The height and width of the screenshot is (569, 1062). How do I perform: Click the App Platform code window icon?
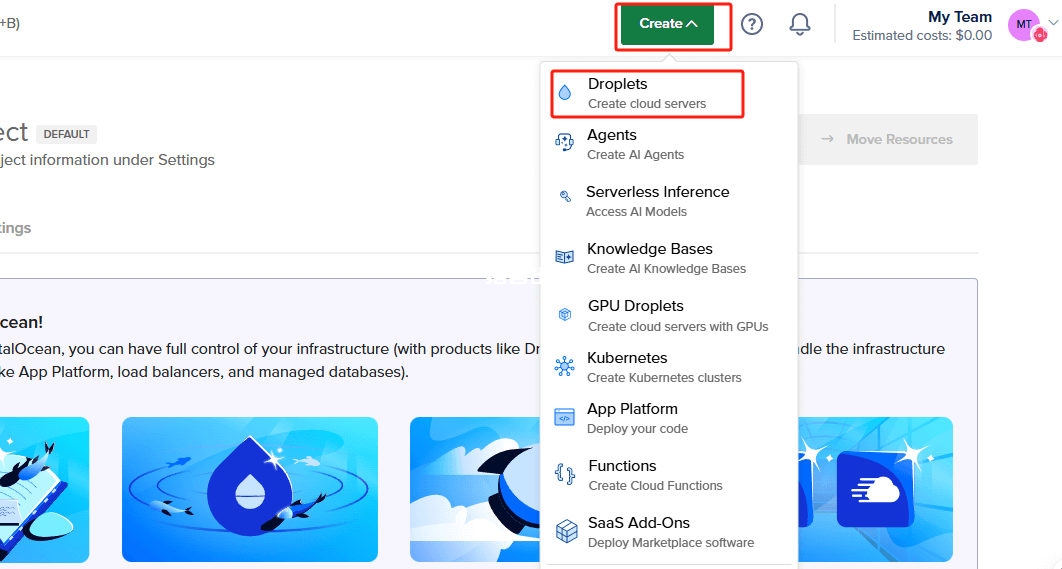(564, 417)
